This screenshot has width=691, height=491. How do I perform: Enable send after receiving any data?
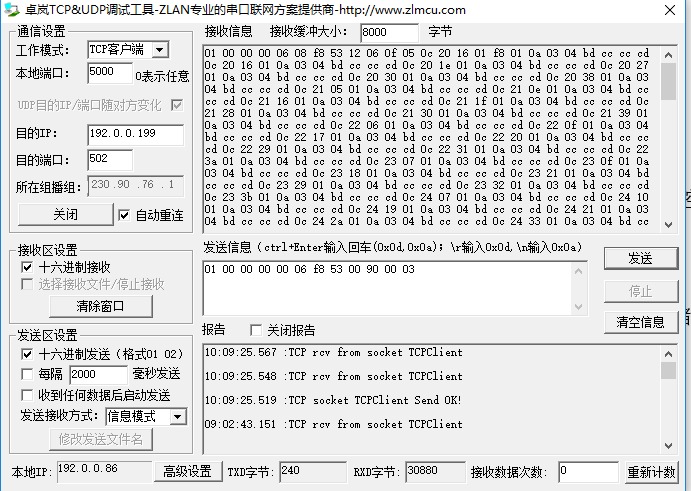coord(27,395)
